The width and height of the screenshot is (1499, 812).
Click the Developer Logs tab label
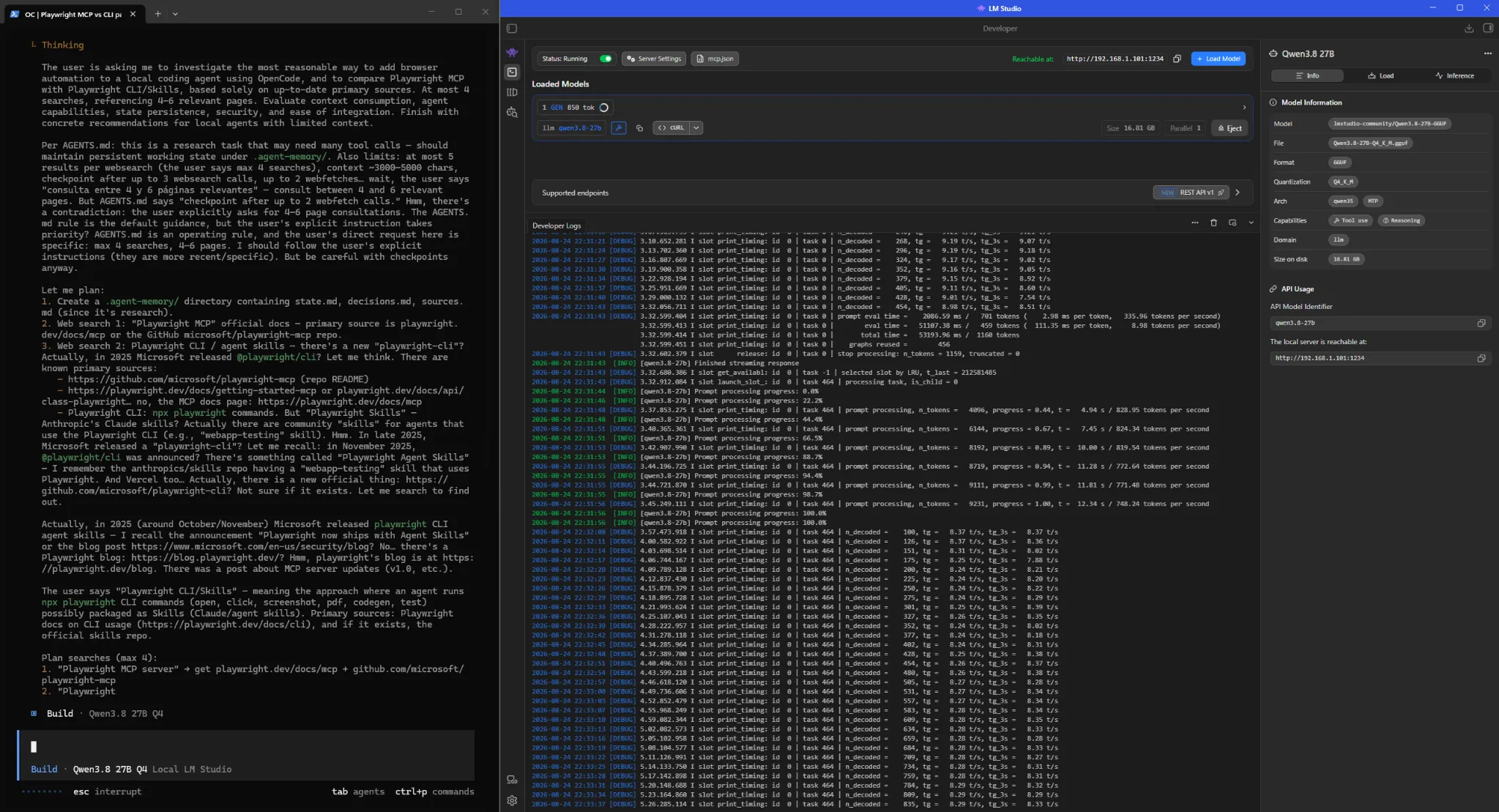(557, 226)
